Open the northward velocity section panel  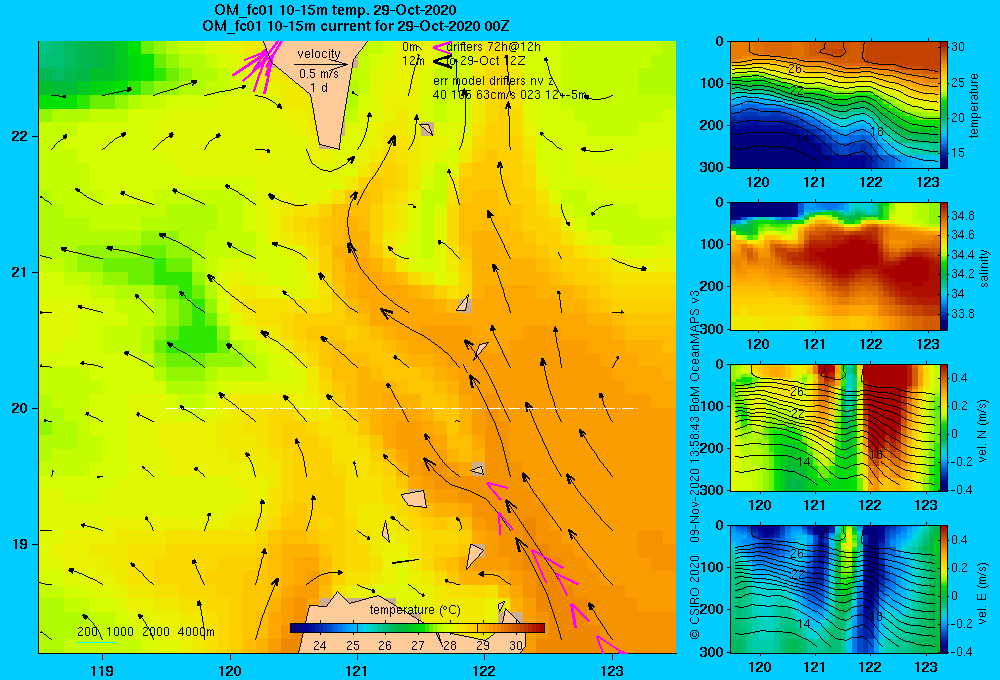[x=834, y=427]
